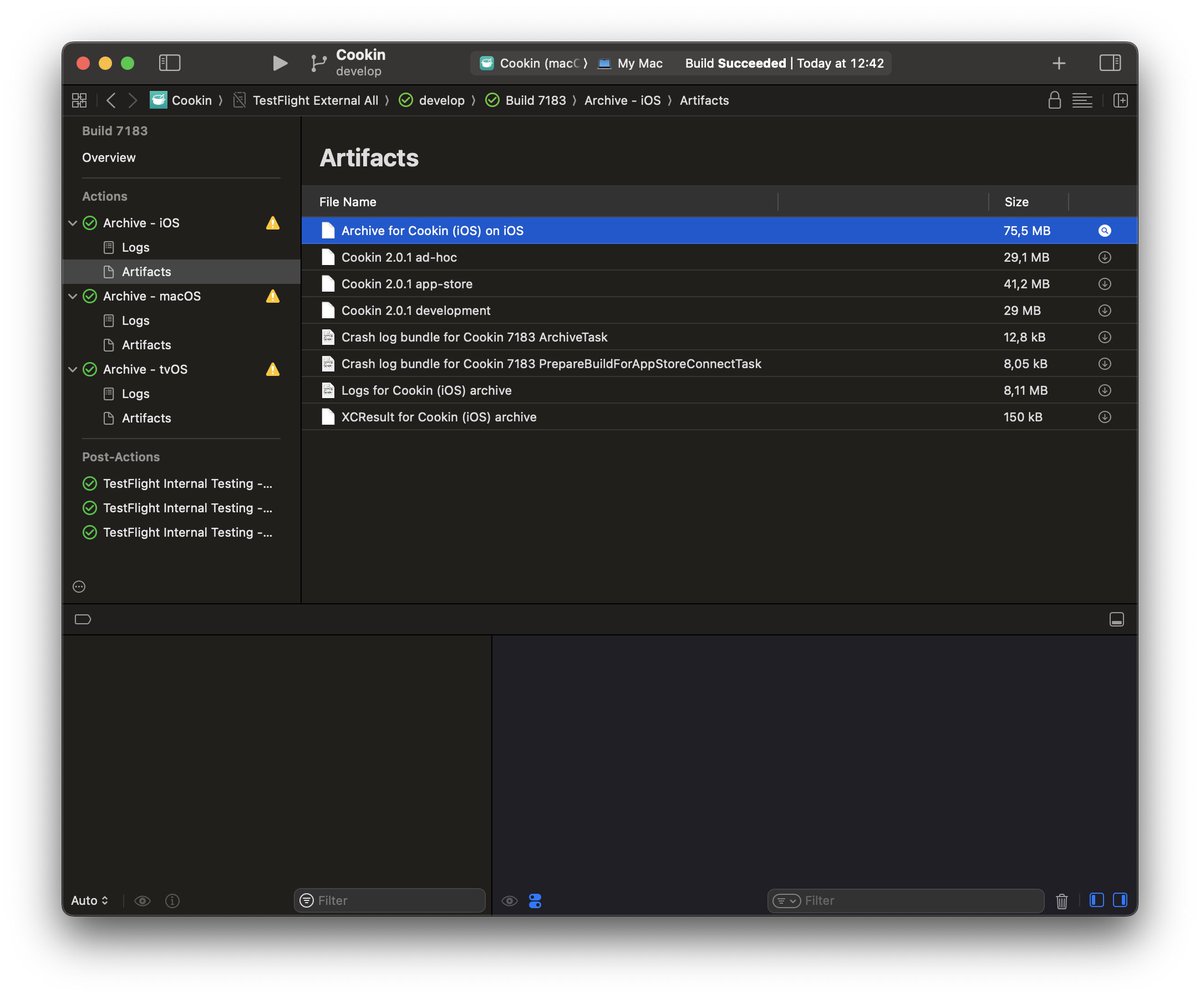Image resolution: width=1200 pixels, height=998 pixels.
Task: Open first TestFlight Internal Testing post-action
Action: pos(177,484)
